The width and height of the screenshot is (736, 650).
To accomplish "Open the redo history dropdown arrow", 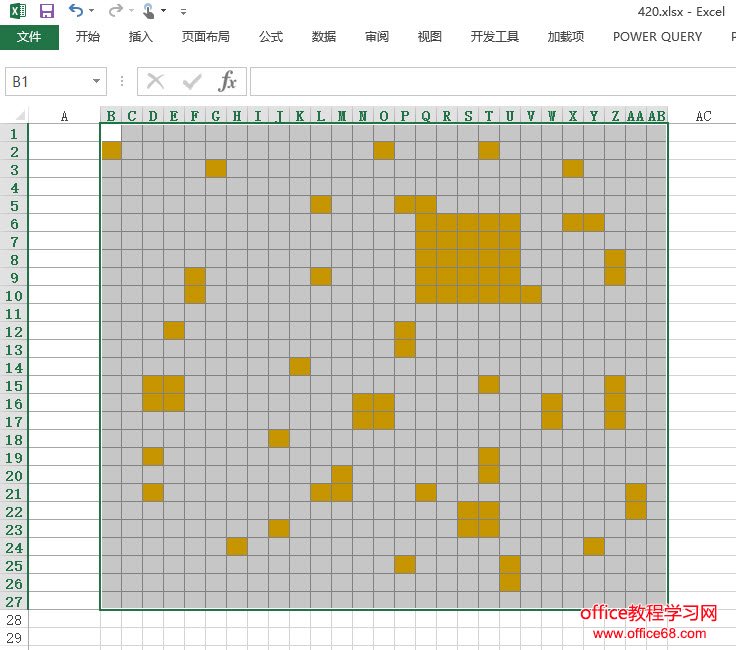I will [131, 10].
